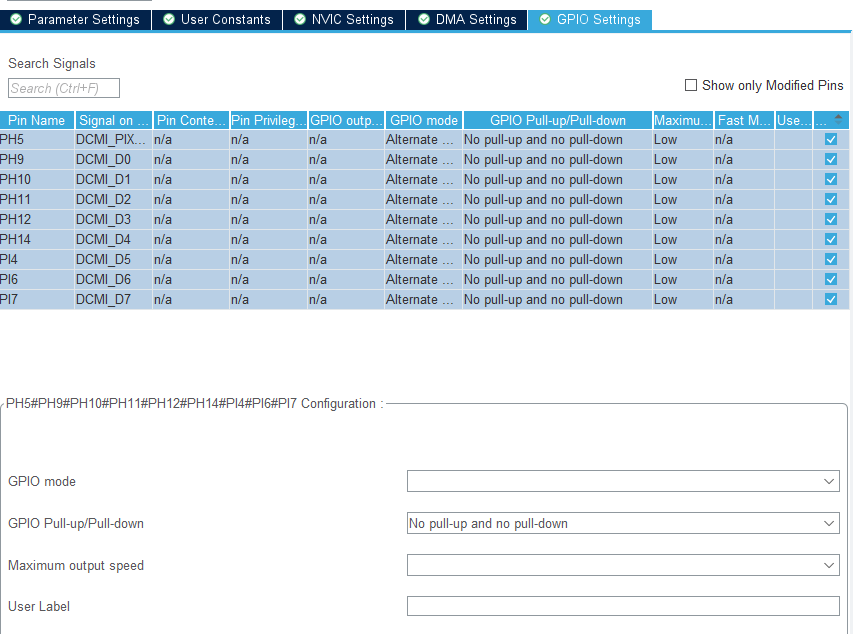This screenshot has height=634, width=853.
Task: Click the DCMI_D2 signal cell
Action: tap(113, 200)
